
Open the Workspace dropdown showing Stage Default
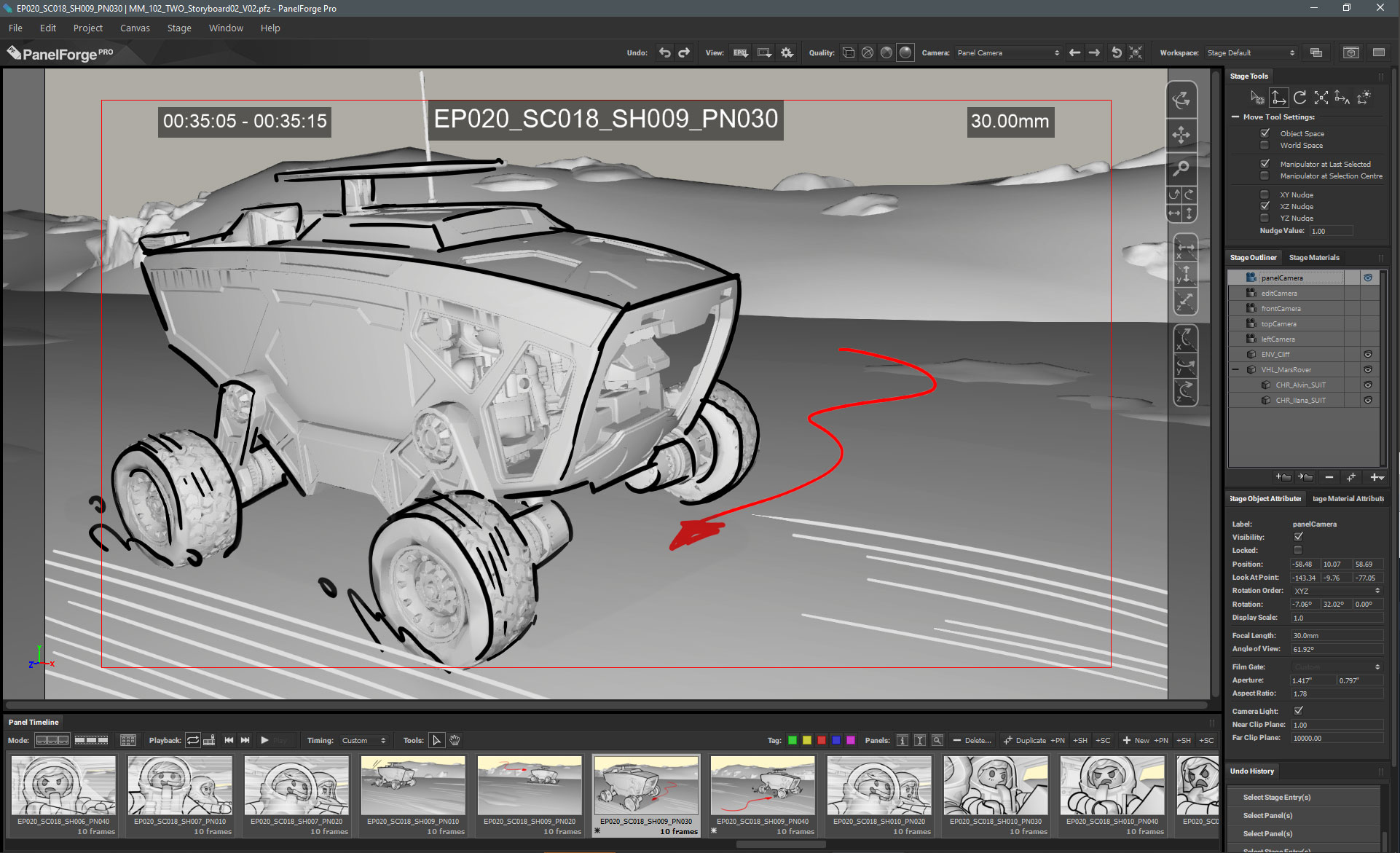click(1251, 52)
